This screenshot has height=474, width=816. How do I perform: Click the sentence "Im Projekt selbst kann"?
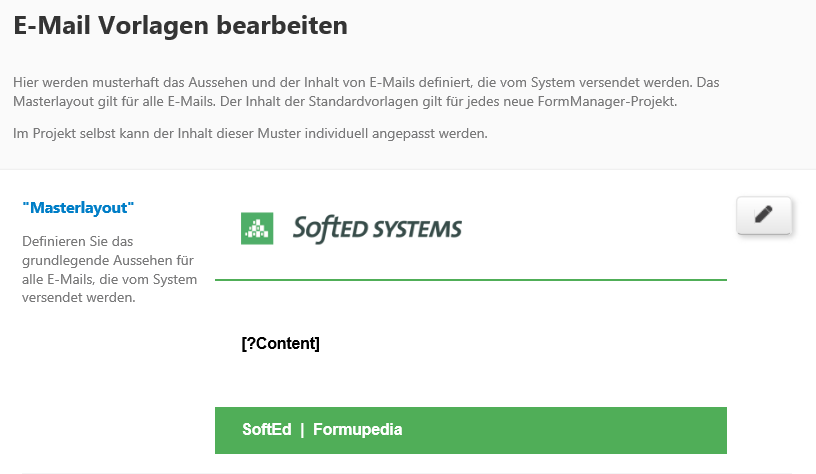[250, 133]
